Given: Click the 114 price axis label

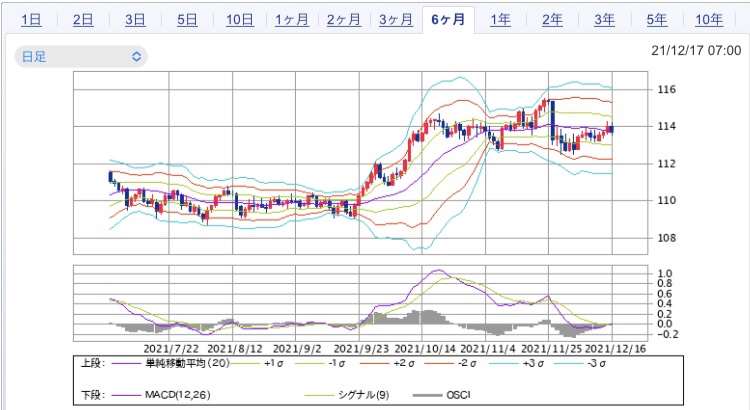Looking at the screenshot, I should (666, 126).
